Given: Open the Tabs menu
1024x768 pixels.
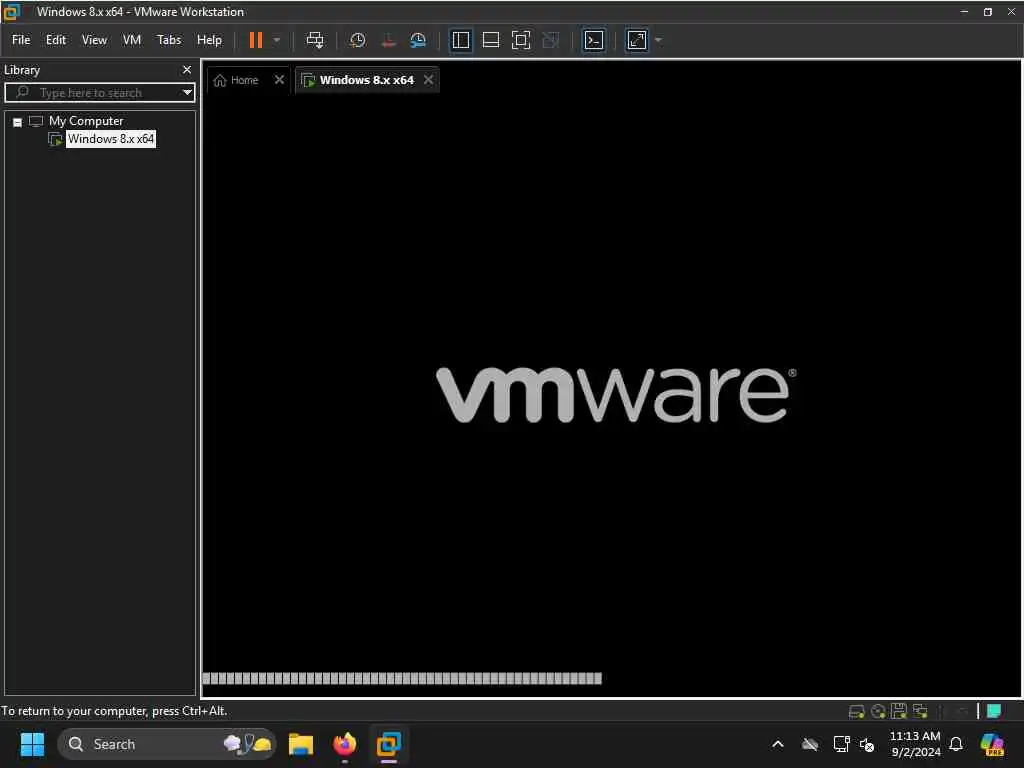Looking at the screenshot, I should coord(169,40).
